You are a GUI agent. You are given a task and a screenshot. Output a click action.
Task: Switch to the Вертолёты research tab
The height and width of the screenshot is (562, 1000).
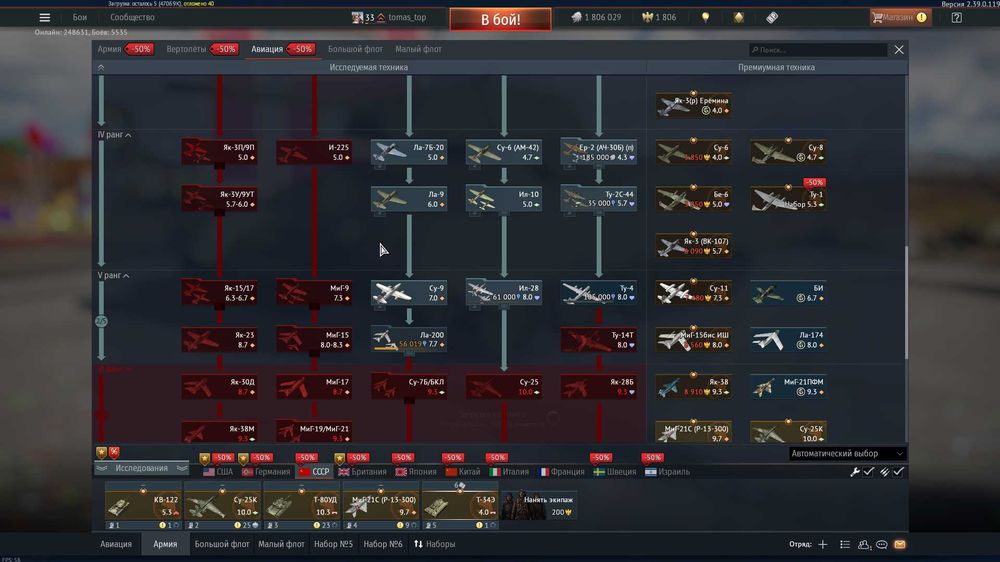pos(186,49)
